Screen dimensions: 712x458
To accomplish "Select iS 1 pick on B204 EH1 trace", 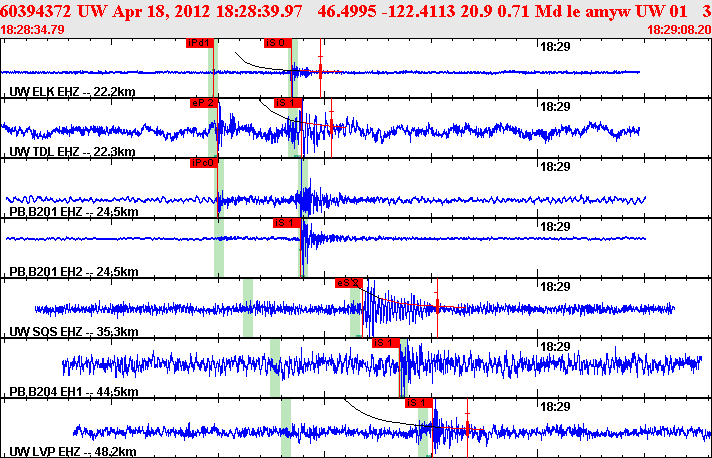I will click(385, 343).
